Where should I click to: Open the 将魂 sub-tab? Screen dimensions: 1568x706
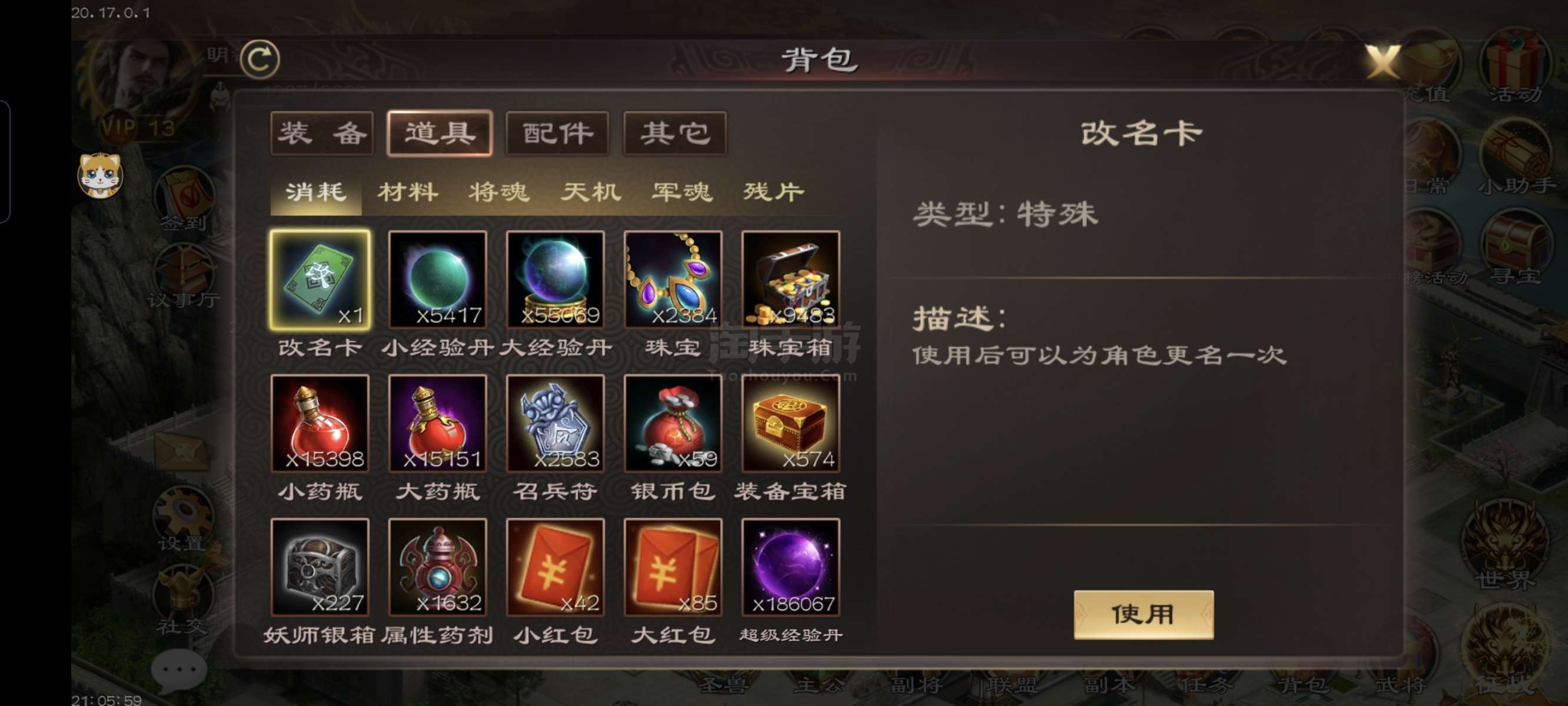(499, 193)
